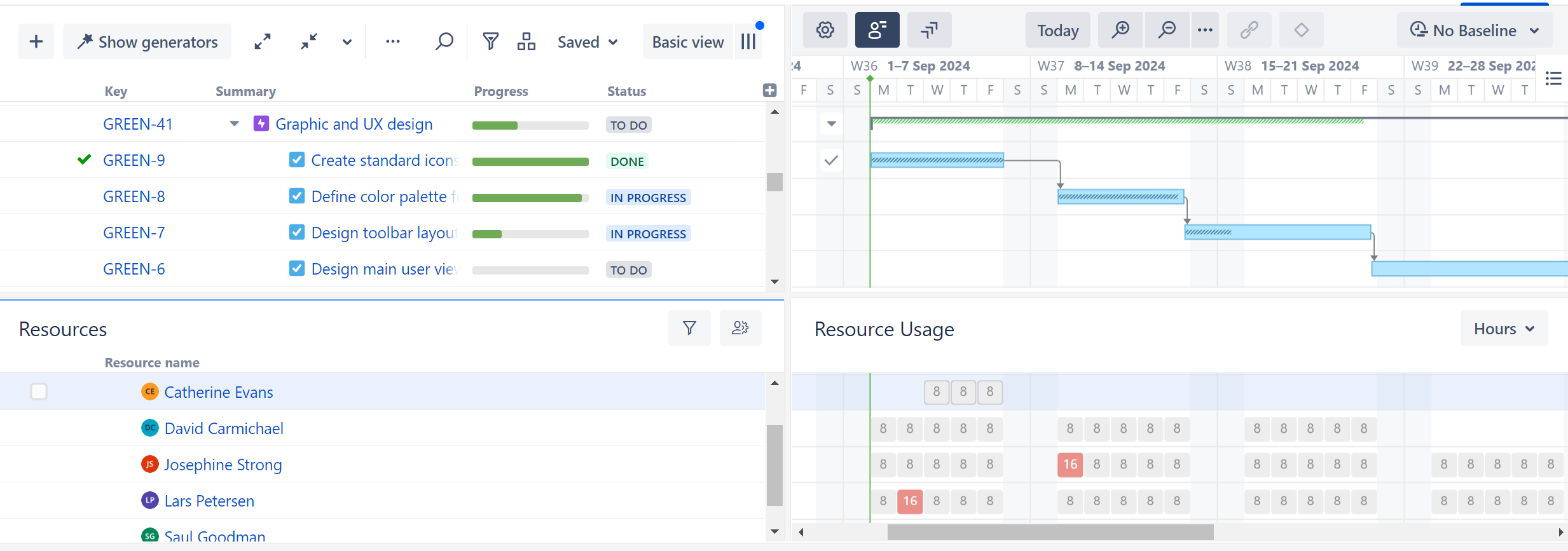The width and height of the screenshot is (1568, 551).
Task: Open the GREEN-8 issue link
Action: 134,197
